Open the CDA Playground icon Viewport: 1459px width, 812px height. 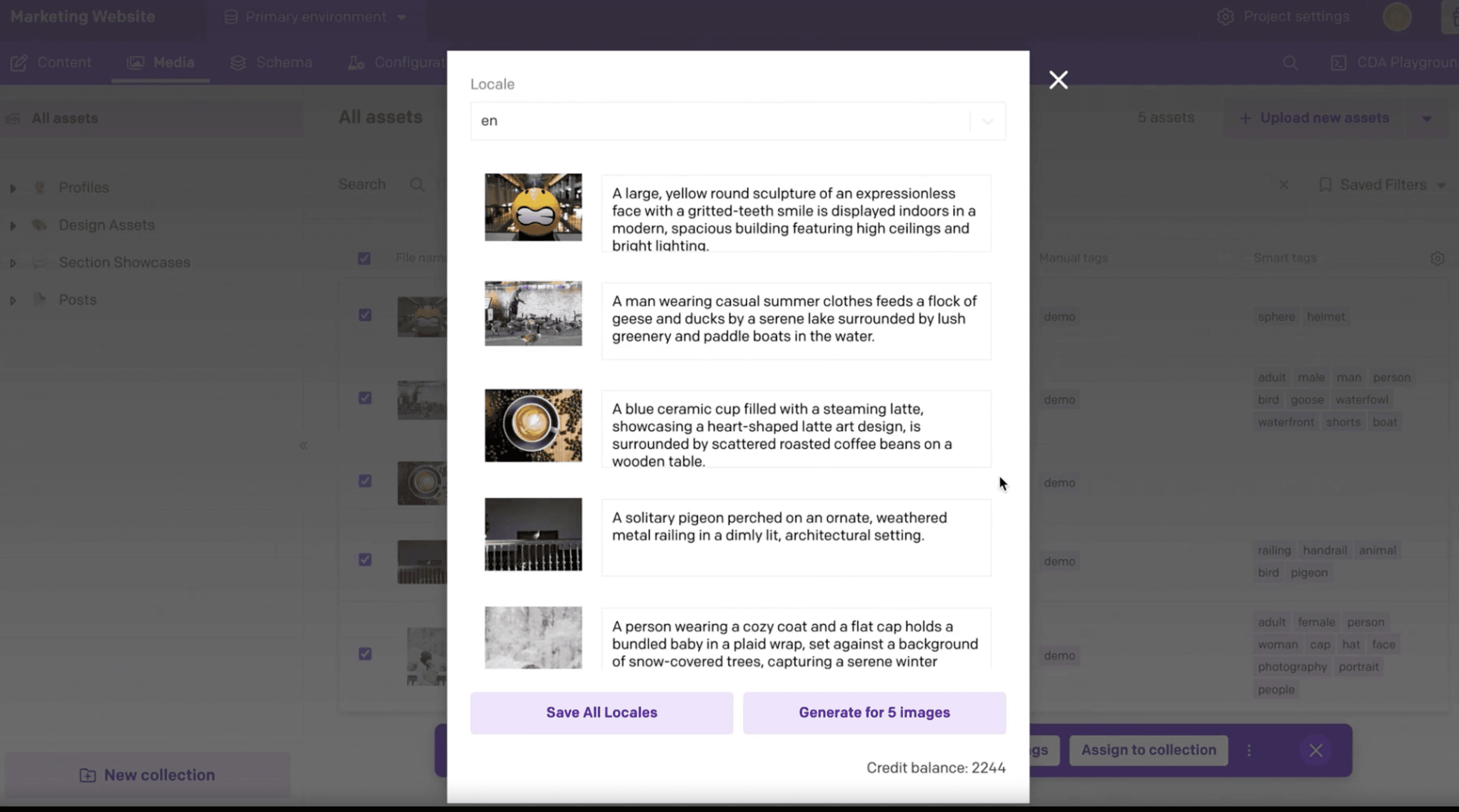point(1338,63)
